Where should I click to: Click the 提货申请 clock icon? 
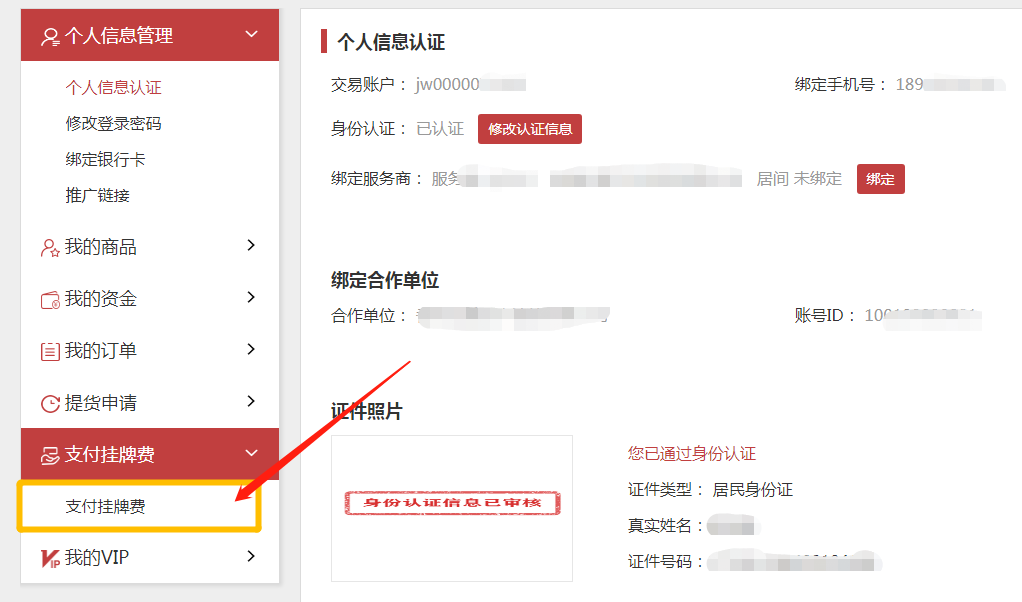click(x=50, y=404)
